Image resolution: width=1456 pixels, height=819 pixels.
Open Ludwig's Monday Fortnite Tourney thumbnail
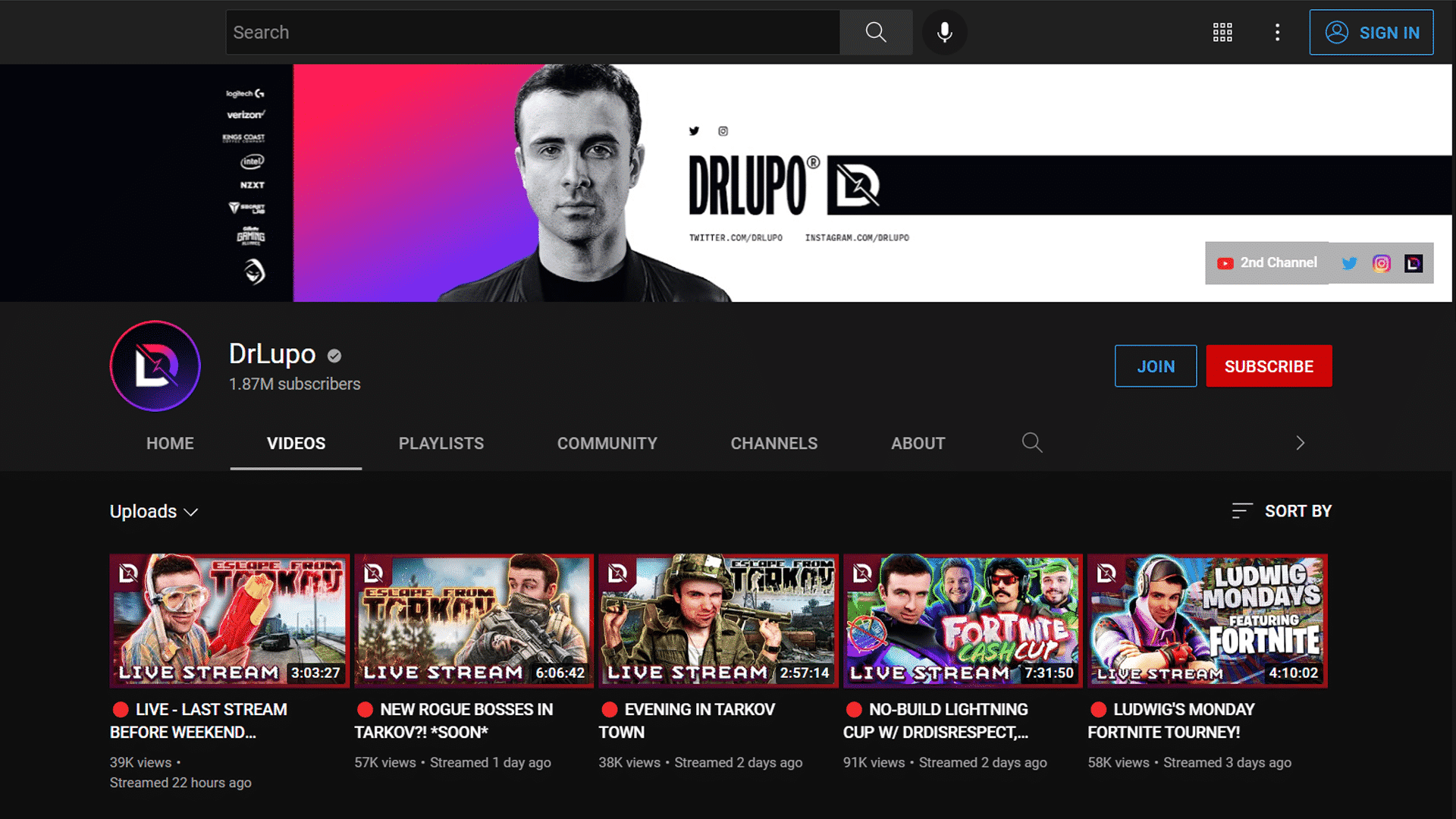[1207, 620]
